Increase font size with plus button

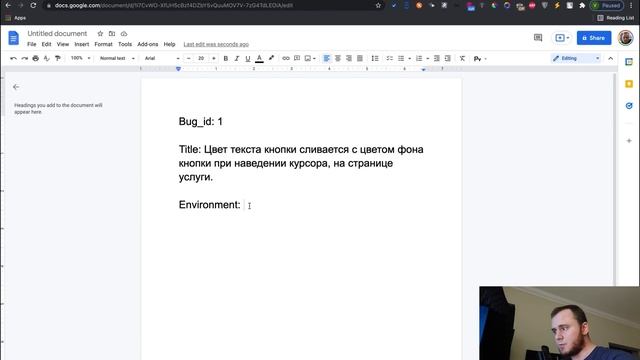[213, 58]
